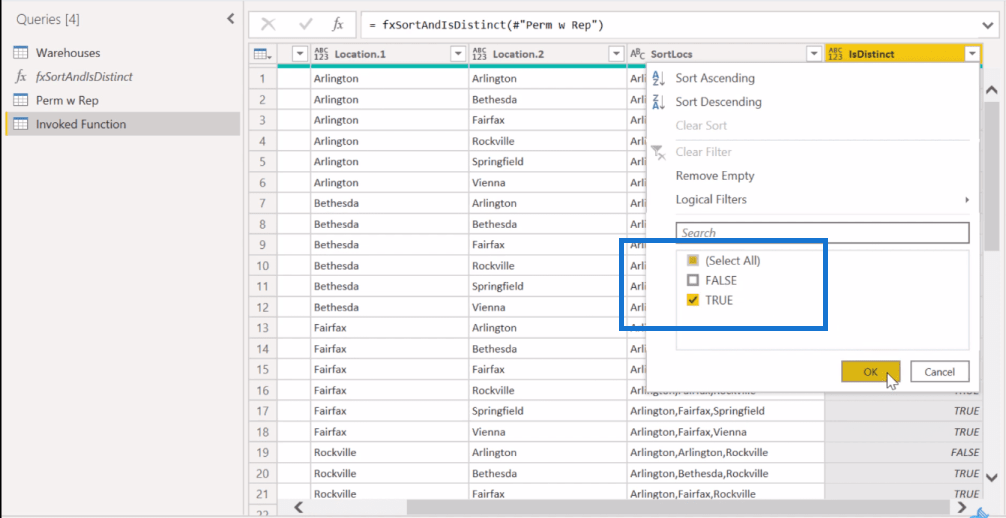Uncheck the TRUE value checkbox
This screenshot has width=1006, height=518.
(x=692, y=300)
